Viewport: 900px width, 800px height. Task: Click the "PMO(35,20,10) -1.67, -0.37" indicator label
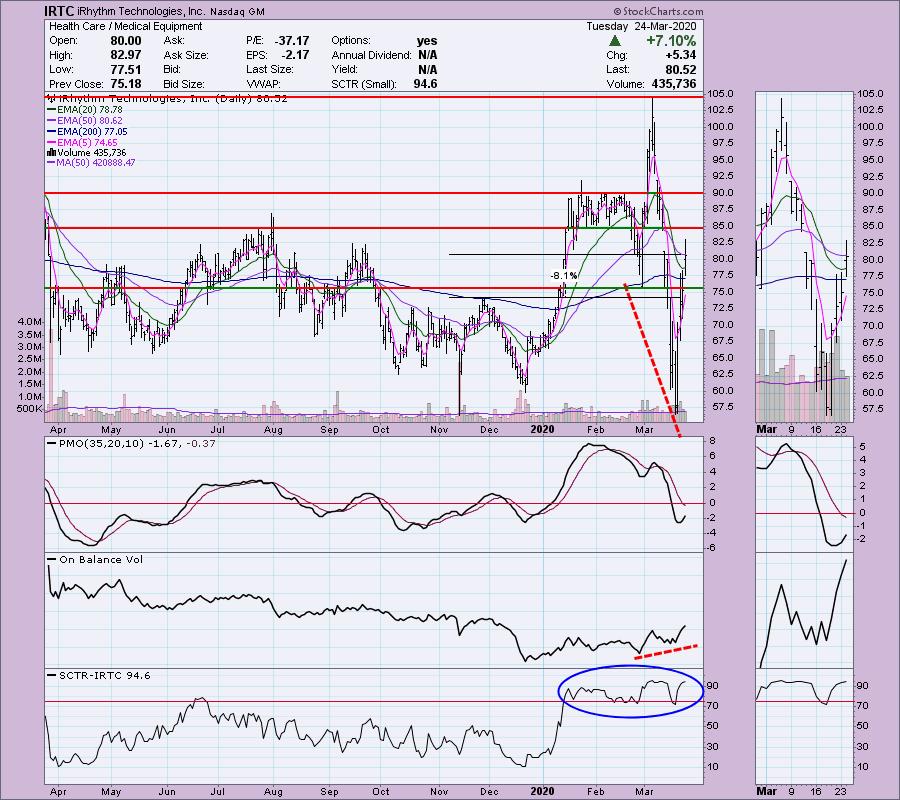pos(131,444)
